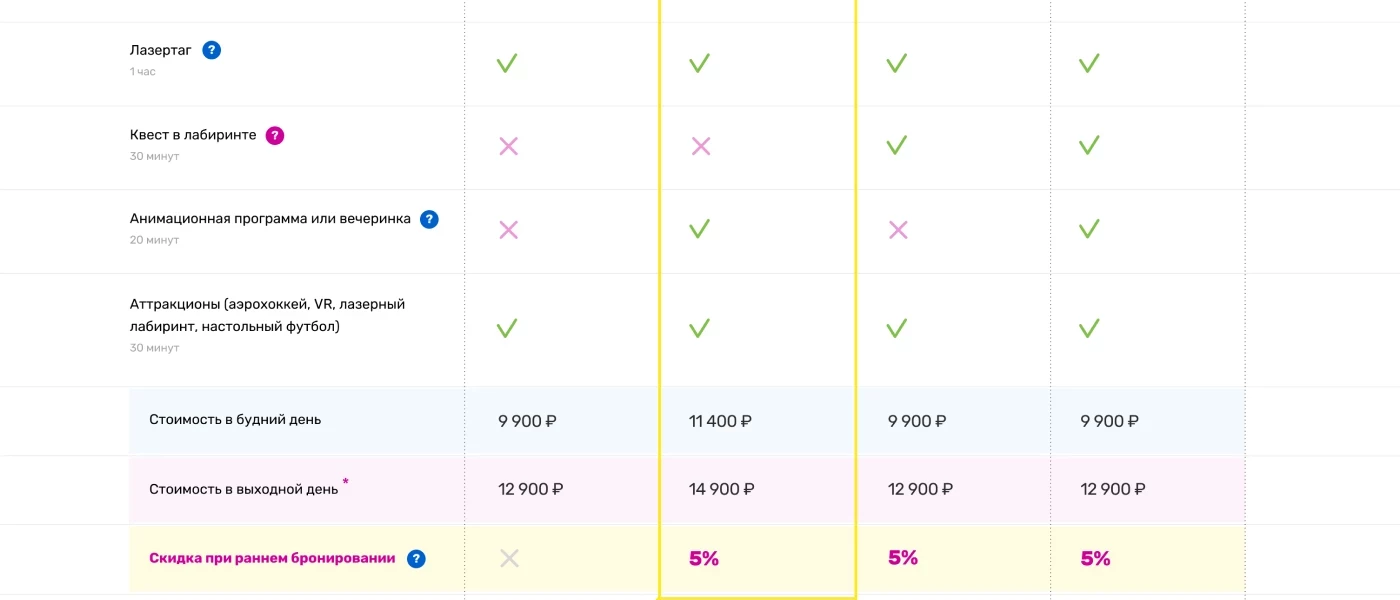Screen dimensions: 1400x600
Task: Click the 12 900 ₽ weekend price in last column
Action: pyautogui.click(x=1112, y=490)
